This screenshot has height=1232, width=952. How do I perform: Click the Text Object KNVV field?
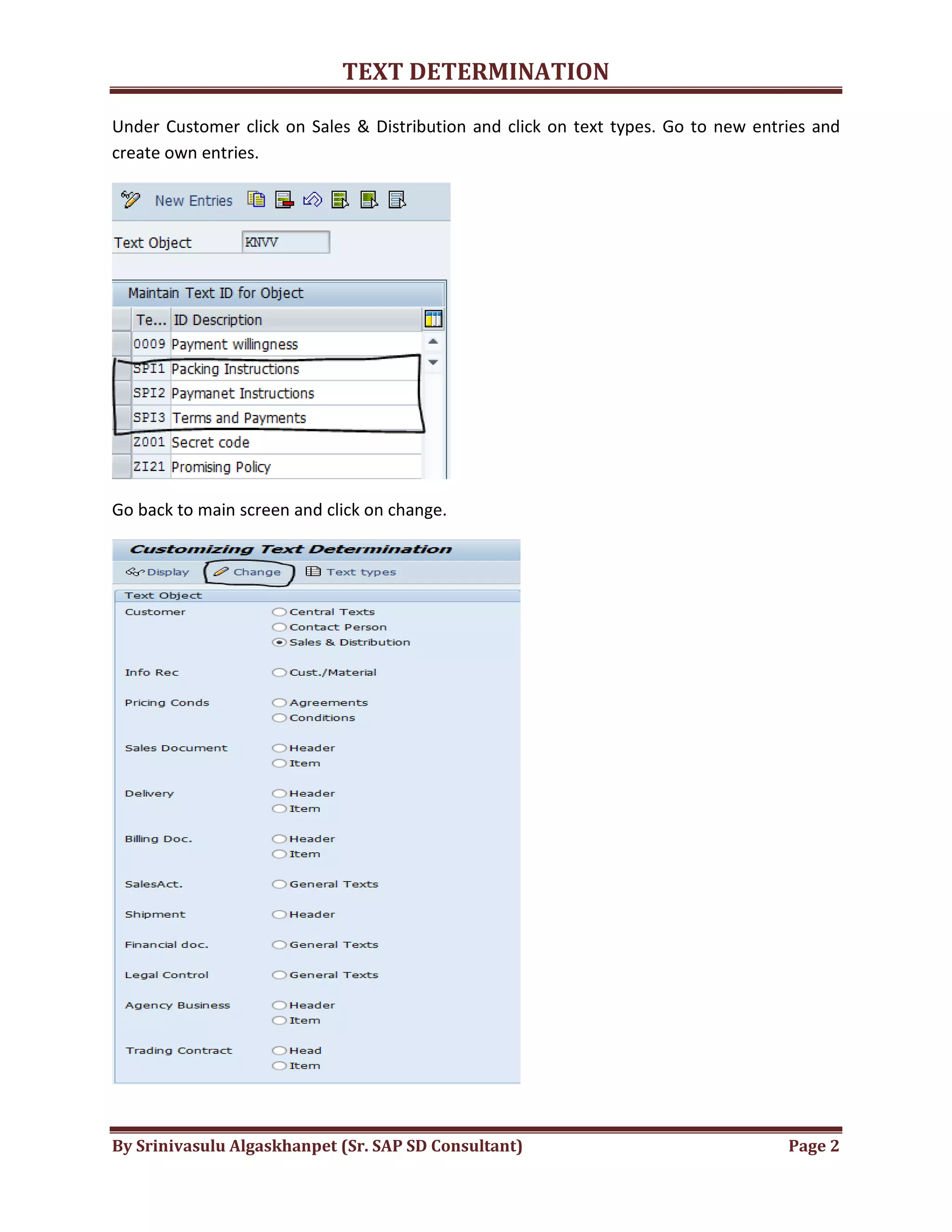(285, 242)
